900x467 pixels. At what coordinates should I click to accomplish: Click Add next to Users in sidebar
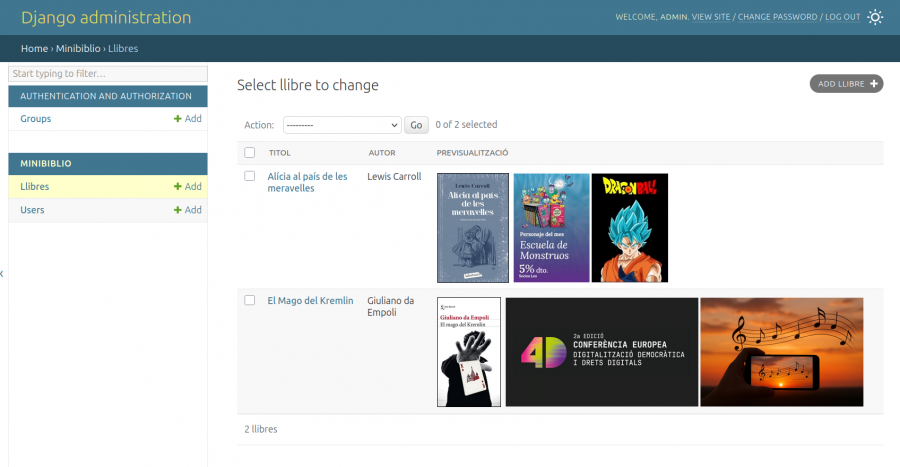188,210
